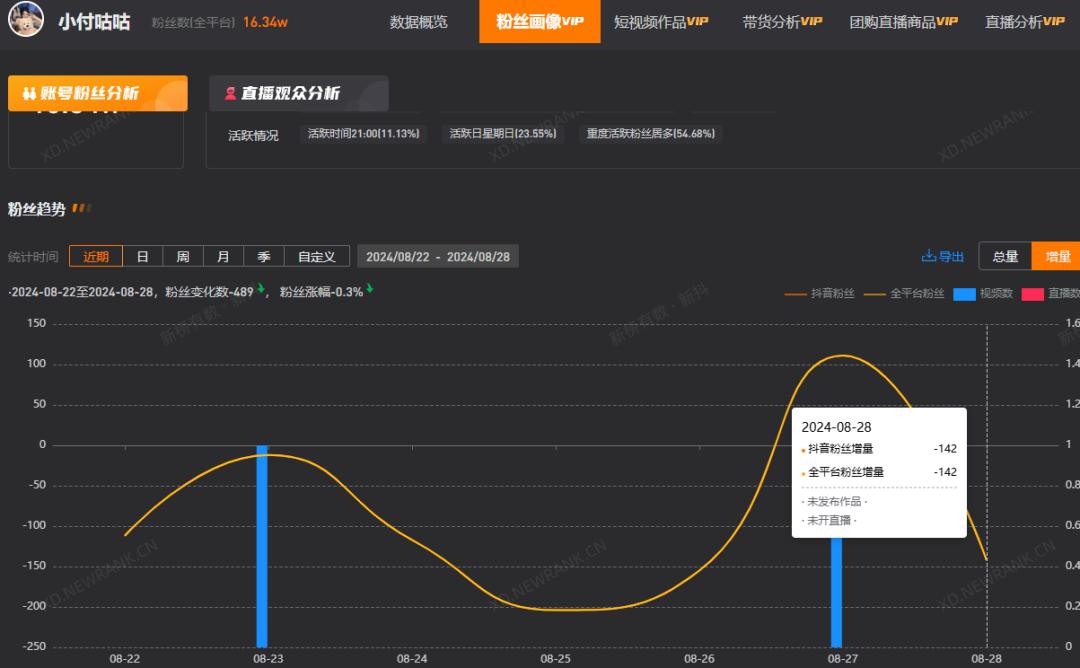This screenshot has width=1080, height=668.
Task: Select the 周 weekly statistics option
Action: (x=183, y=257)
